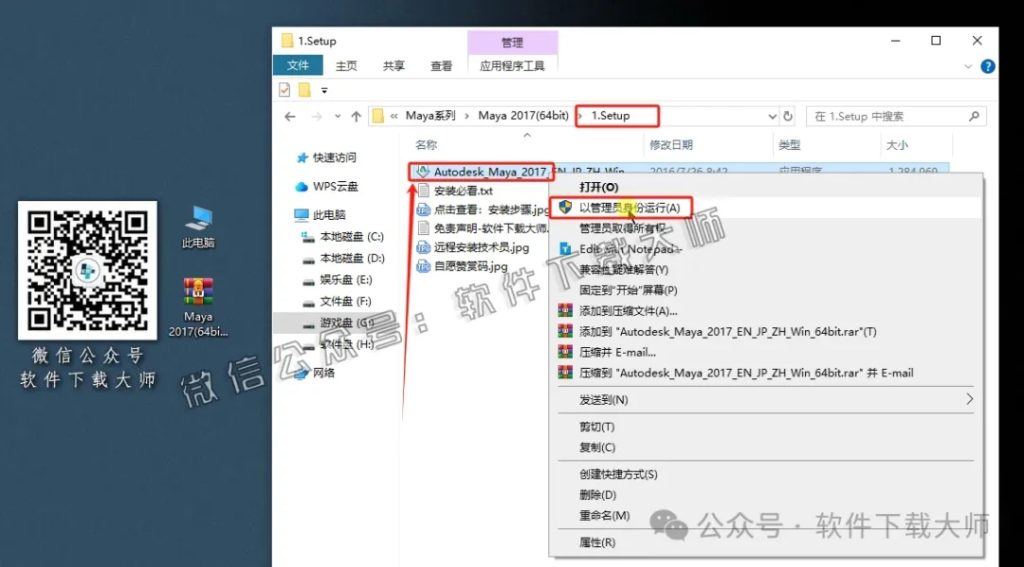Click Maya 2017(64bit) breadcrumb segment
This screenshot has width=1024, height=567.
coord(523,116)
